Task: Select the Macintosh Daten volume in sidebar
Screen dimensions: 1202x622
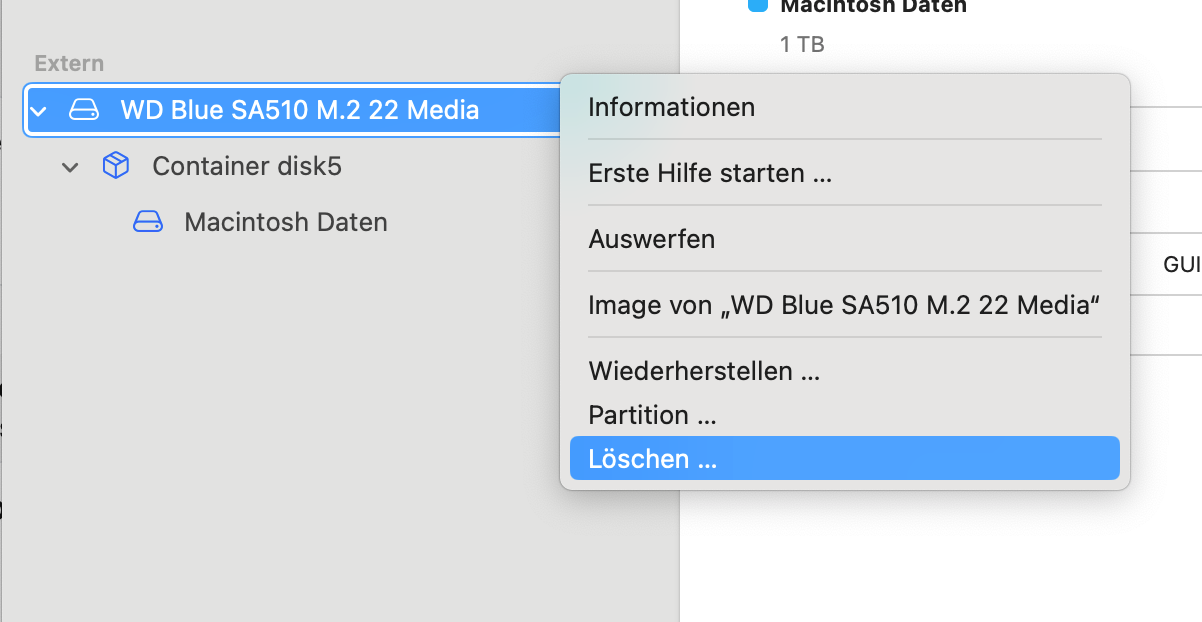Action: pos(285,222)
